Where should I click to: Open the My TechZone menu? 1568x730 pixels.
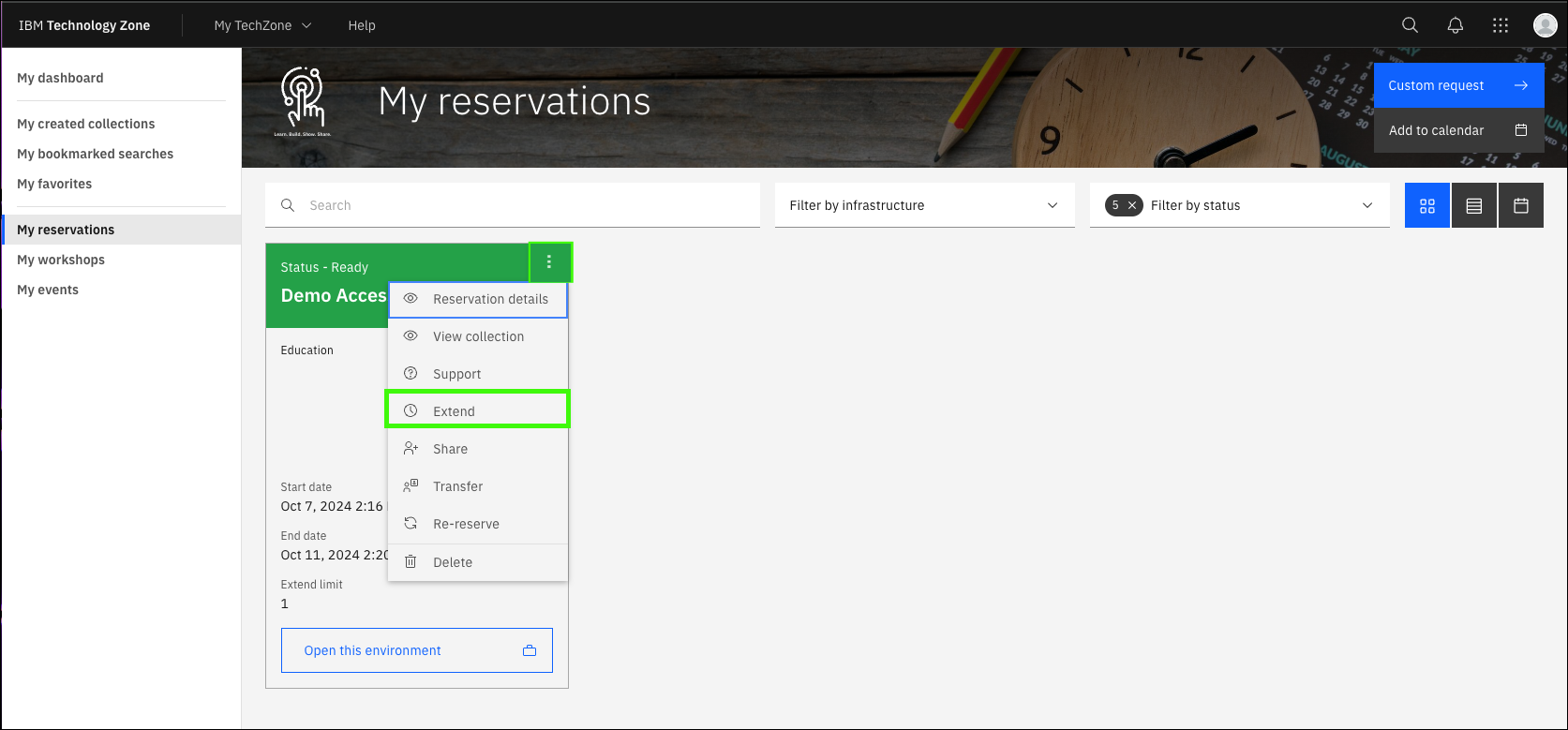262,25
